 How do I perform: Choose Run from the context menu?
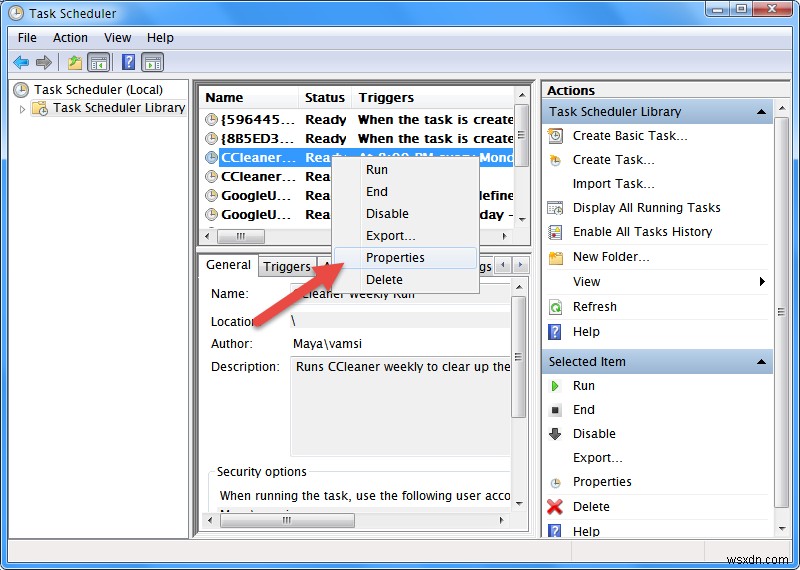406,170
